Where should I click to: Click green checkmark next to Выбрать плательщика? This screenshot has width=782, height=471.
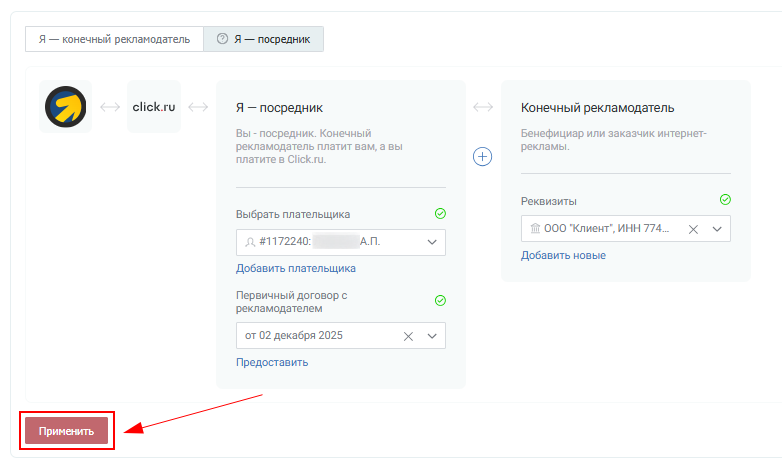[x=440, y=214]
